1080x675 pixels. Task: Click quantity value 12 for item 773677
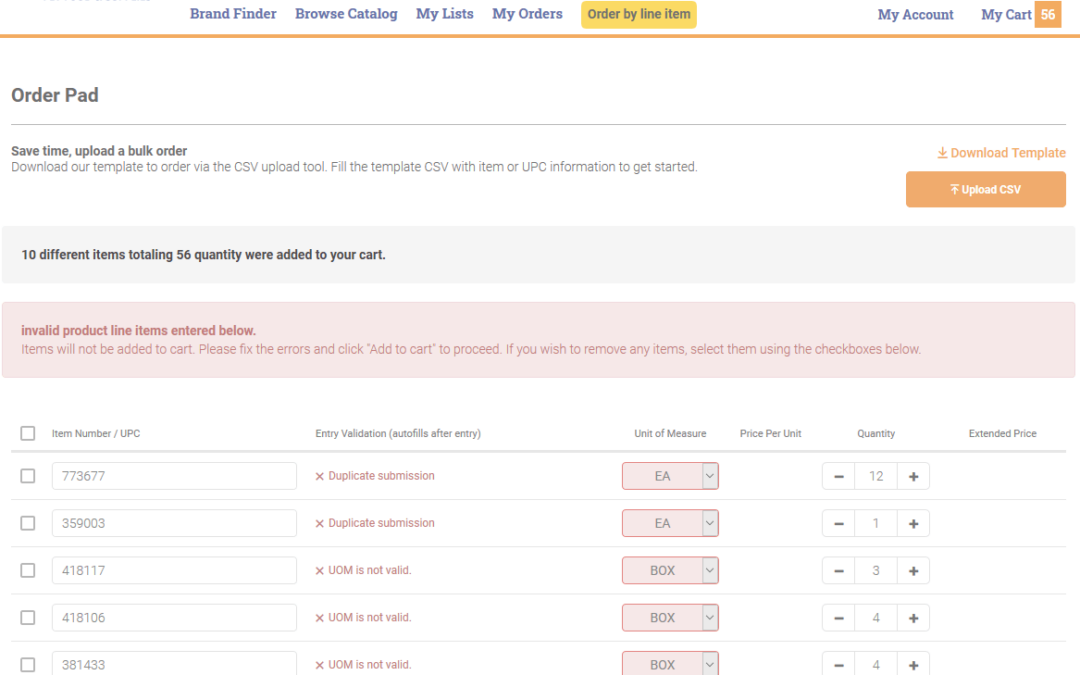point(876,476)
